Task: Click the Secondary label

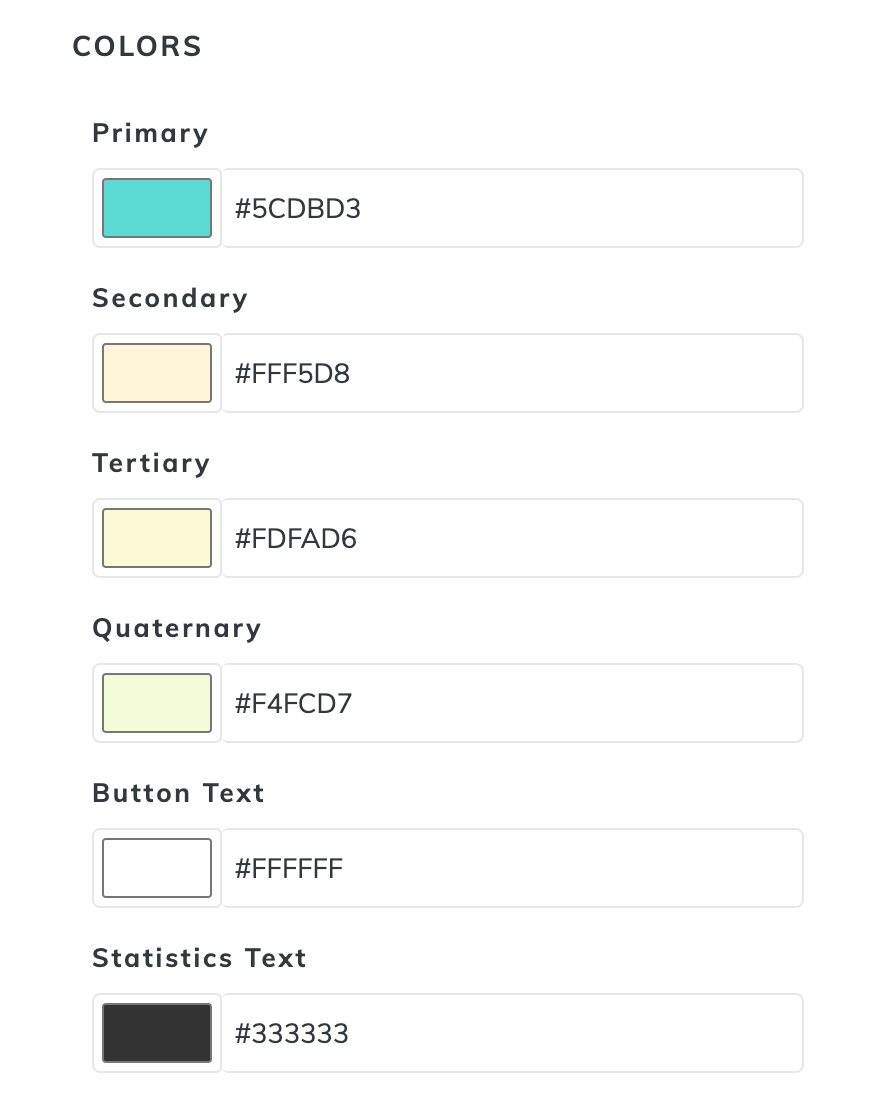Action: coord(170,298)
